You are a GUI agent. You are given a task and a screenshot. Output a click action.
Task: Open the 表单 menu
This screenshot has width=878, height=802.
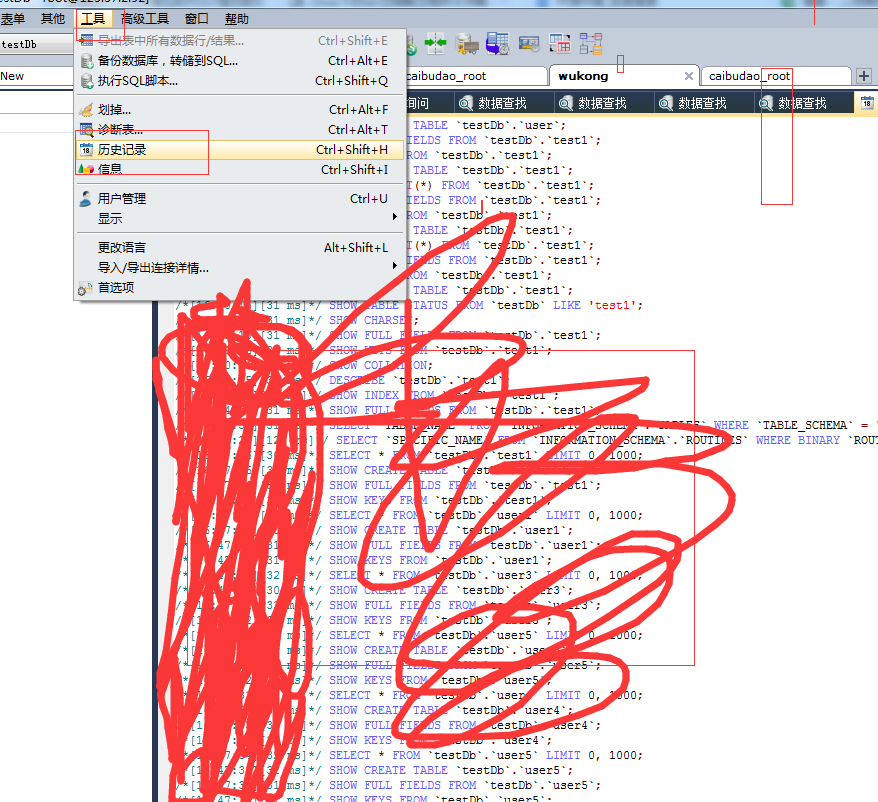click(12, 19)
